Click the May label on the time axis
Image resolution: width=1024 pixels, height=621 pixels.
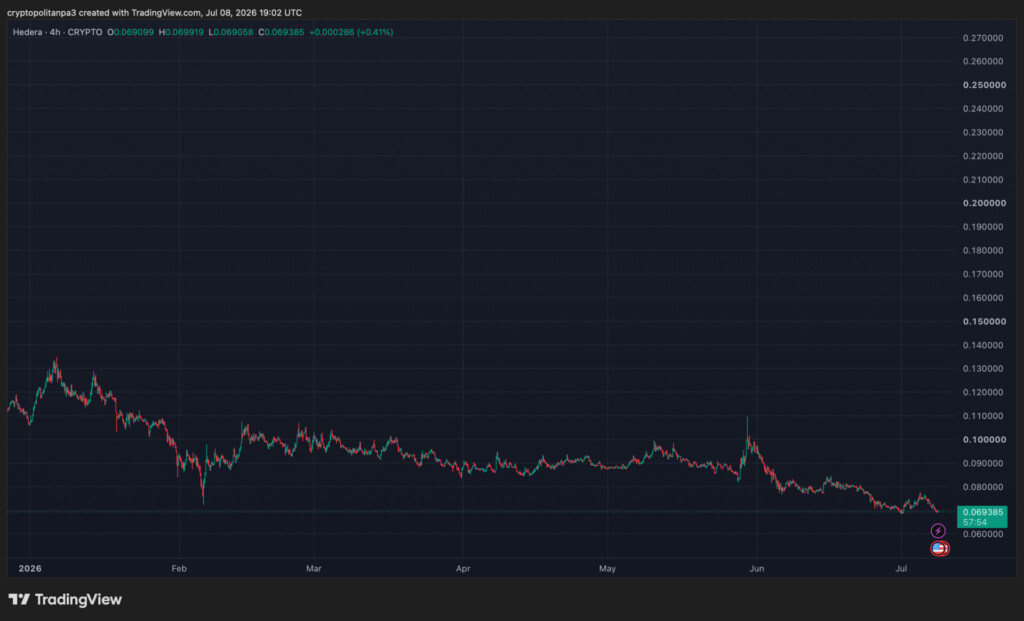tap(607, 569)
